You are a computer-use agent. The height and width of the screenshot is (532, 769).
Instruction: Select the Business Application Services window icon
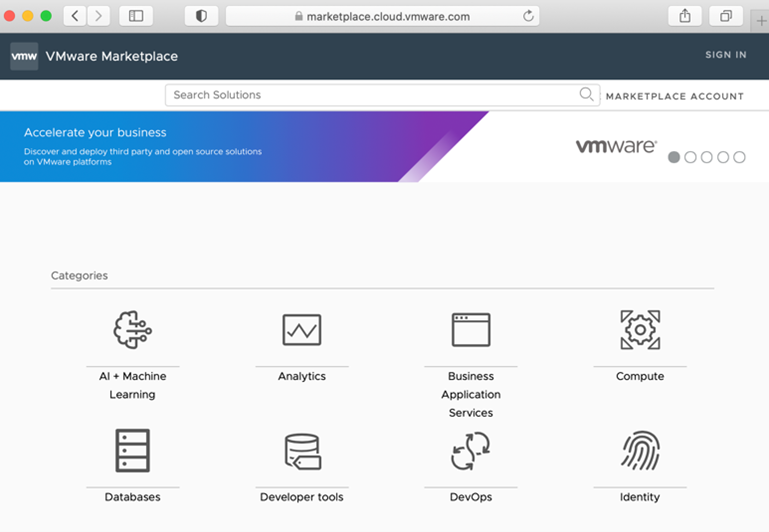coord(471,329)
